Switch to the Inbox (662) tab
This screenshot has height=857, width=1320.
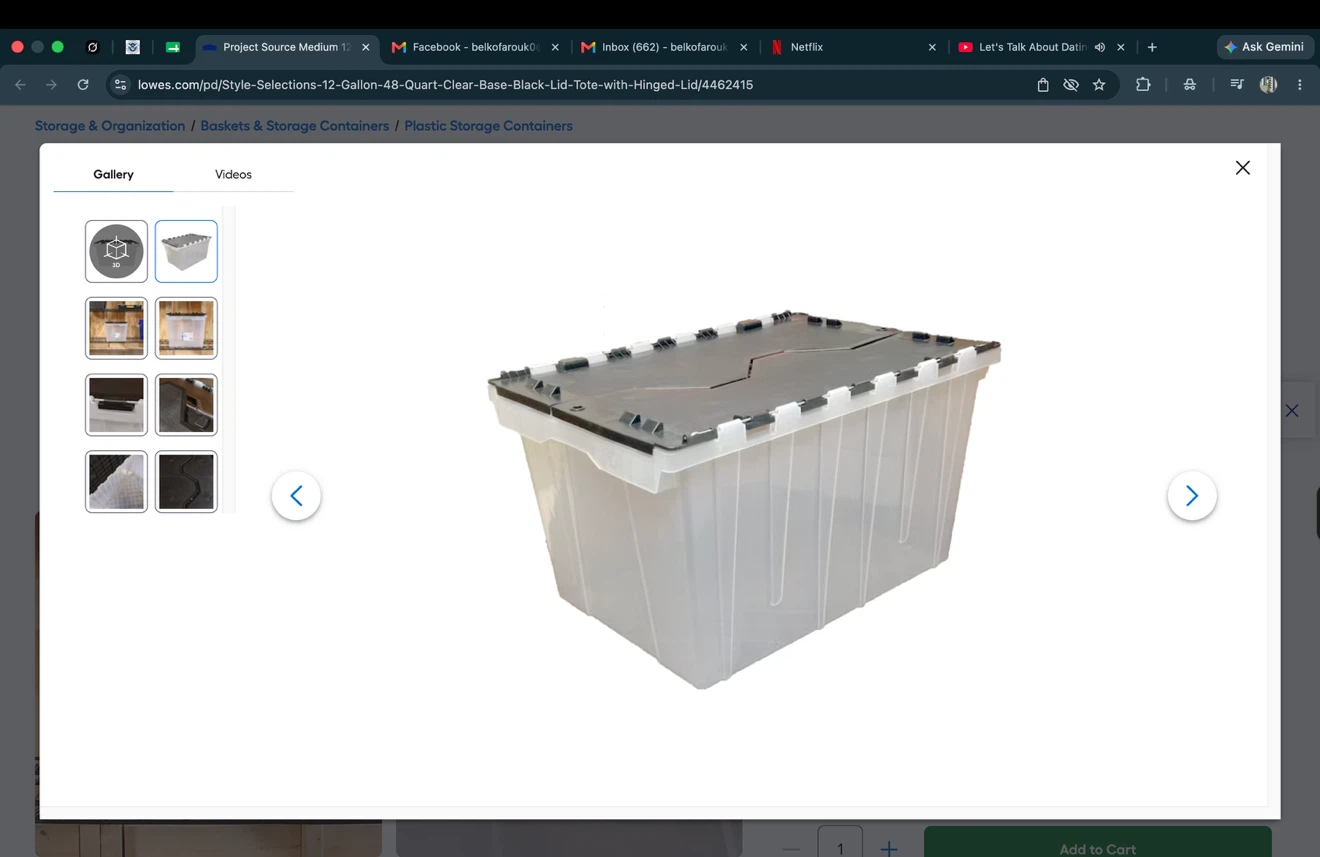(x=663, y=47)
